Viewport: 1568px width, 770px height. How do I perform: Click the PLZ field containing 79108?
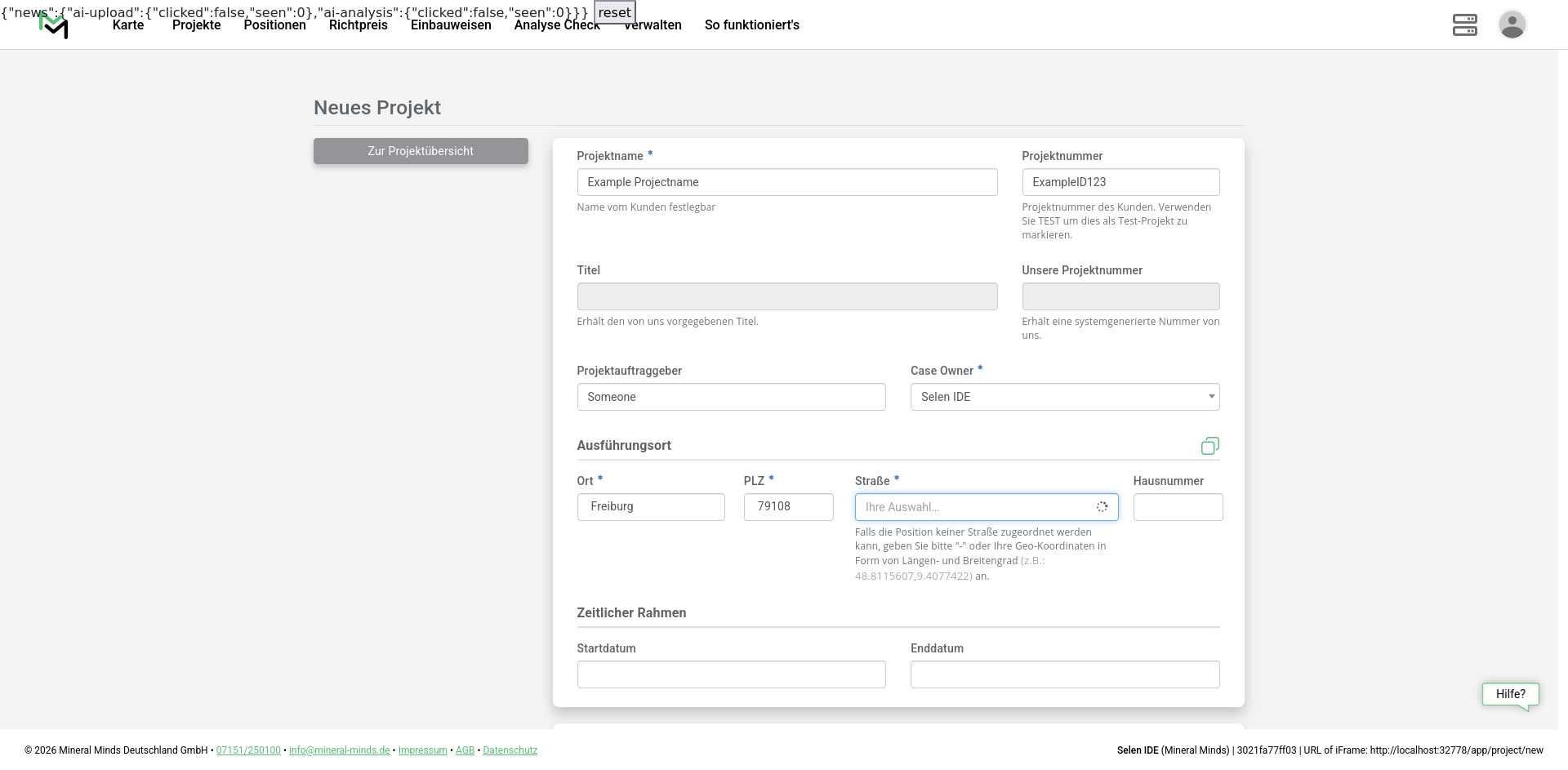[788, 507]
